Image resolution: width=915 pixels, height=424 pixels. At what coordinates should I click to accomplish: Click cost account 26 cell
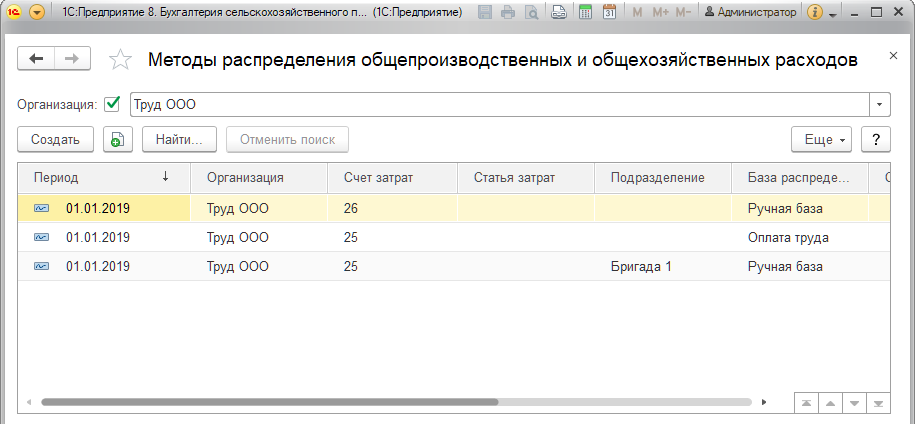[x=392, y=208]
